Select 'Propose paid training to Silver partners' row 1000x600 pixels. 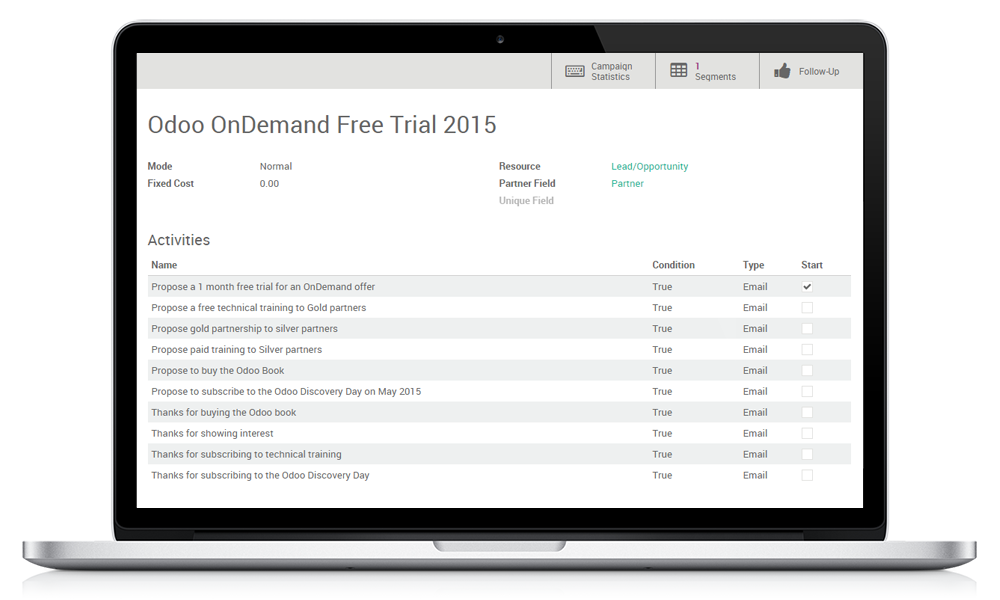tap(499, 350)
